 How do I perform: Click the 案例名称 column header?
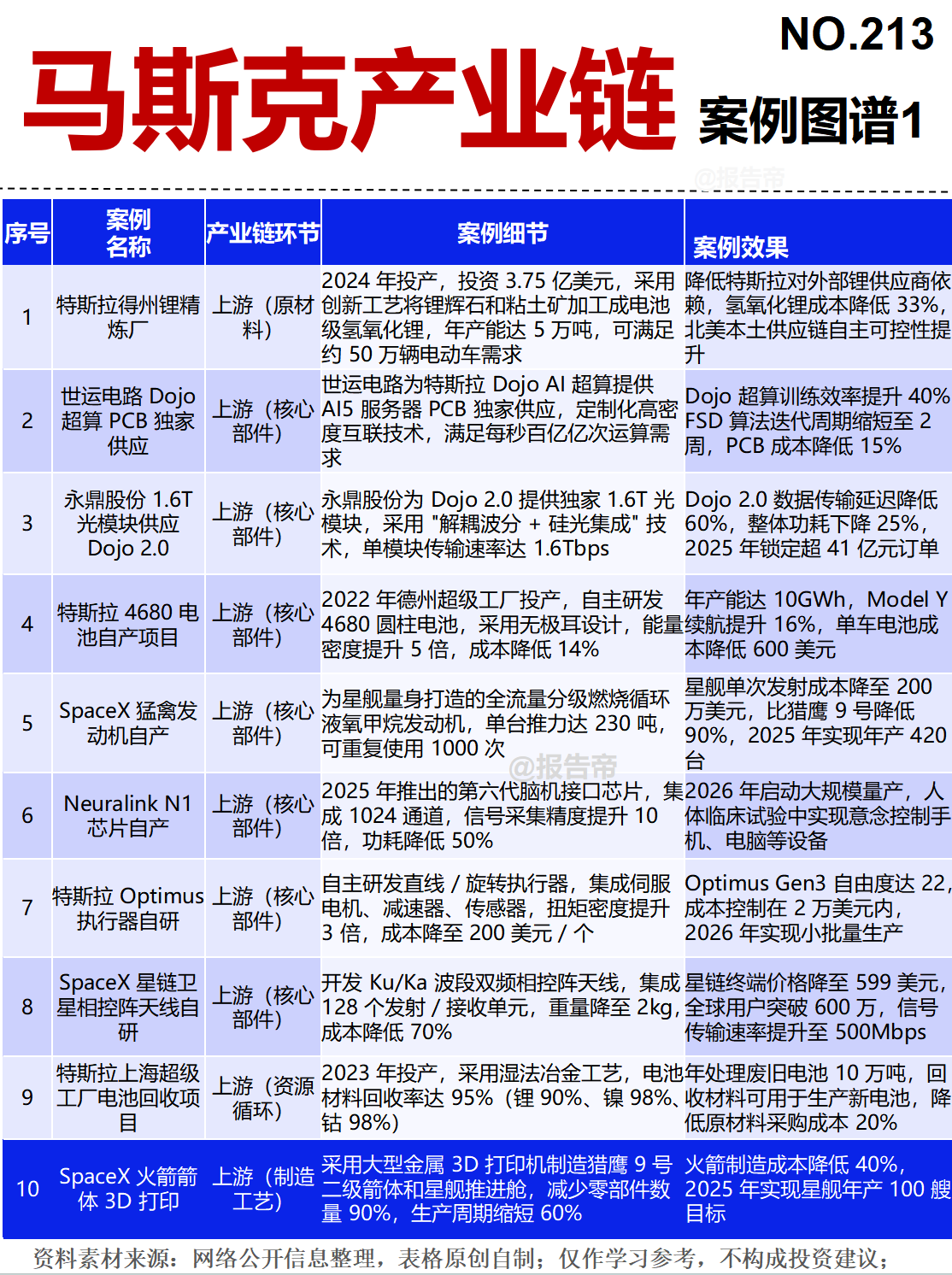pos(128,232)
